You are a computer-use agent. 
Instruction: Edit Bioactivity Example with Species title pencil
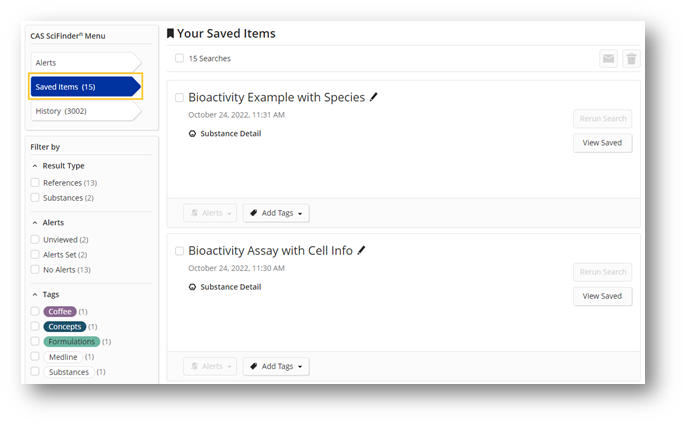(373, 97)
